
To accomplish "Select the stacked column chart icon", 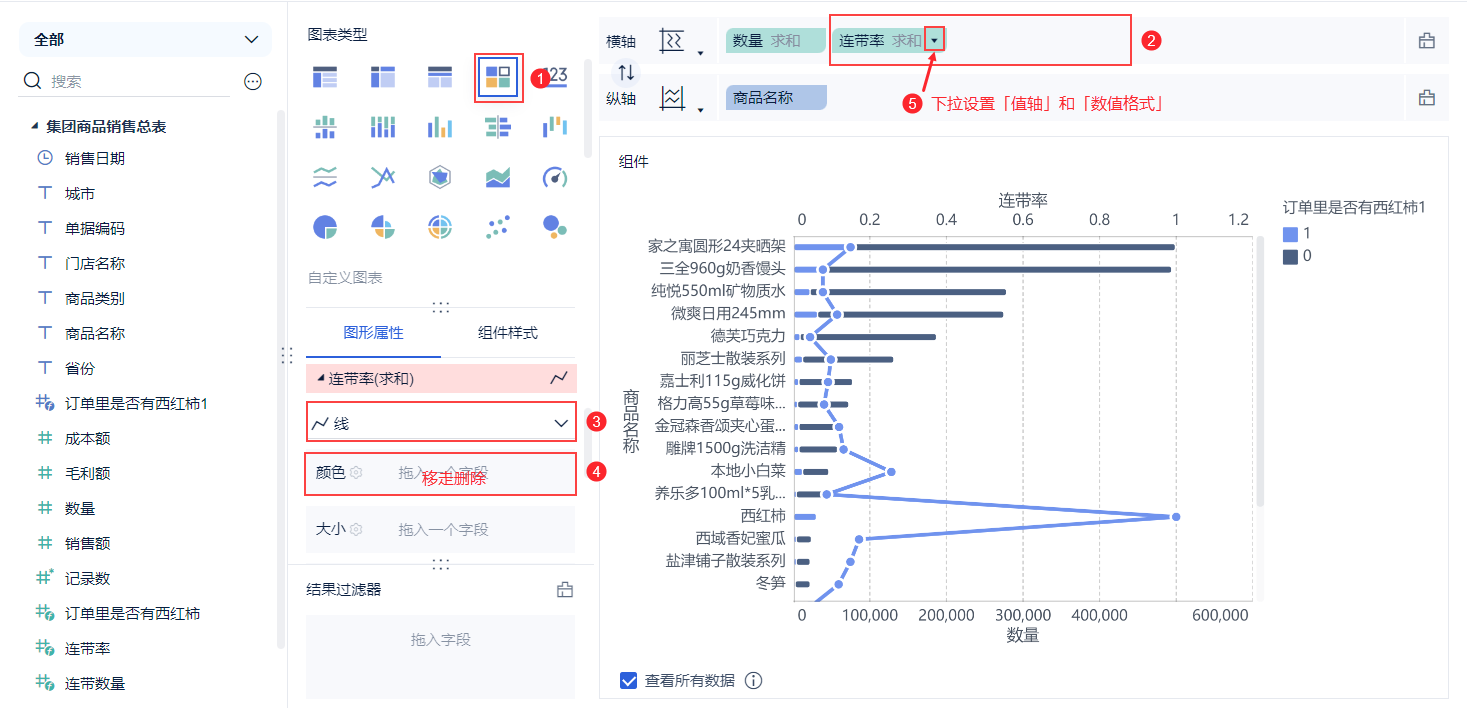I will pos(383,127).
